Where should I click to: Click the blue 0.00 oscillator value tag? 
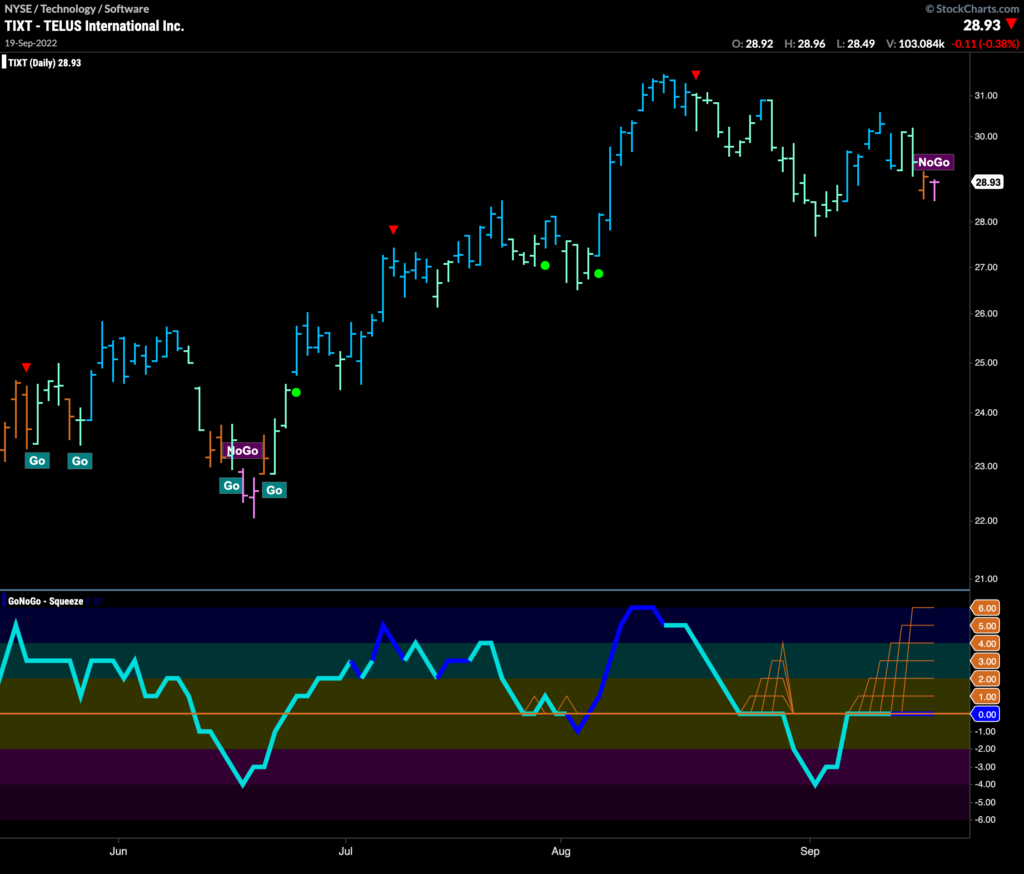(987, 714)
